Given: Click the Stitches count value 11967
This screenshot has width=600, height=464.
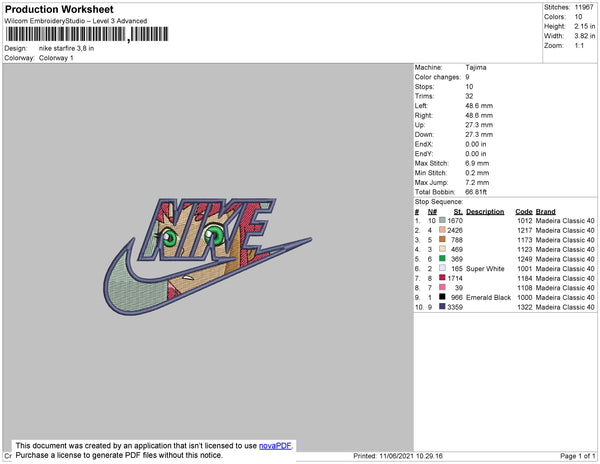Looking at the screenshot, I should [584, 7].
